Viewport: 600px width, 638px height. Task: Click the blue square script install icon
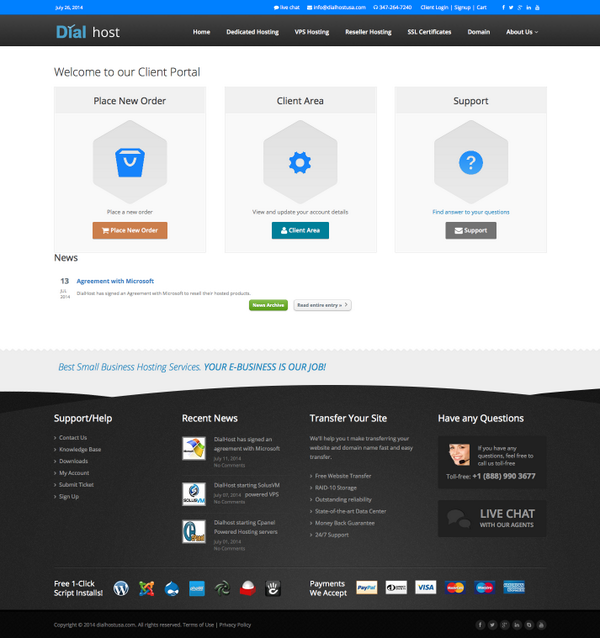point(197,588)
